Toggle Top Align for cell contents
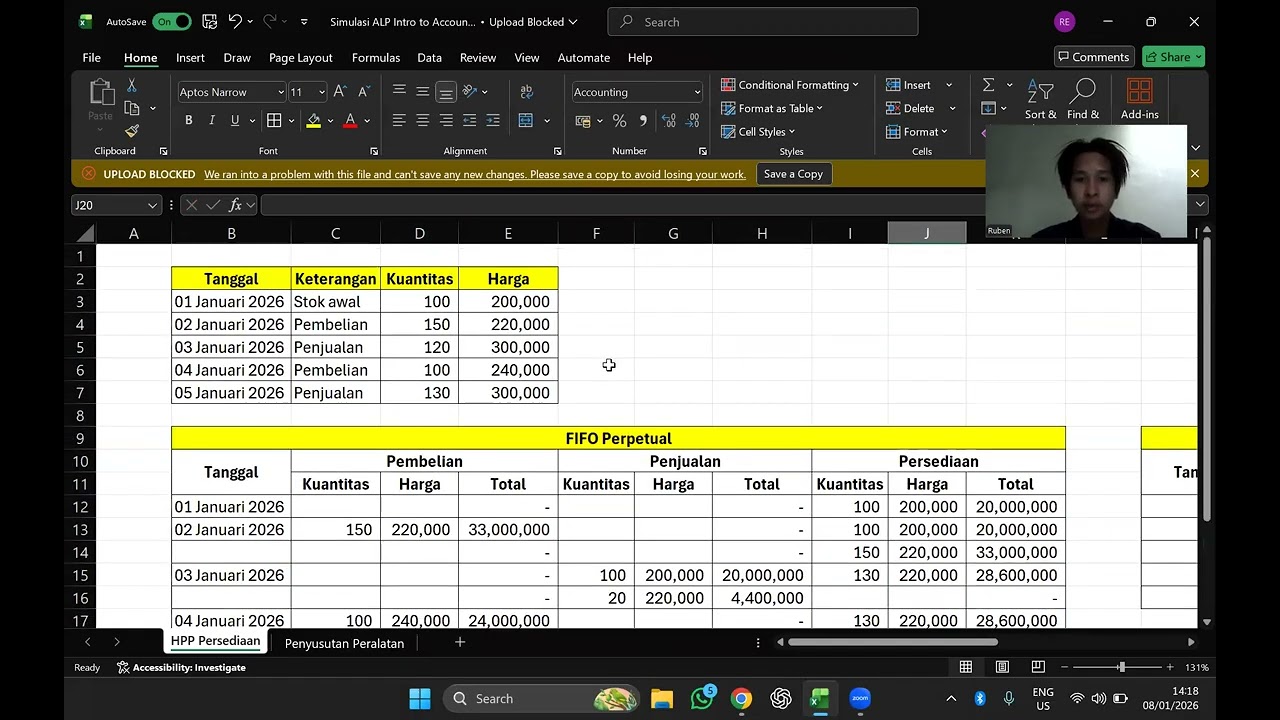 [399, 91]
